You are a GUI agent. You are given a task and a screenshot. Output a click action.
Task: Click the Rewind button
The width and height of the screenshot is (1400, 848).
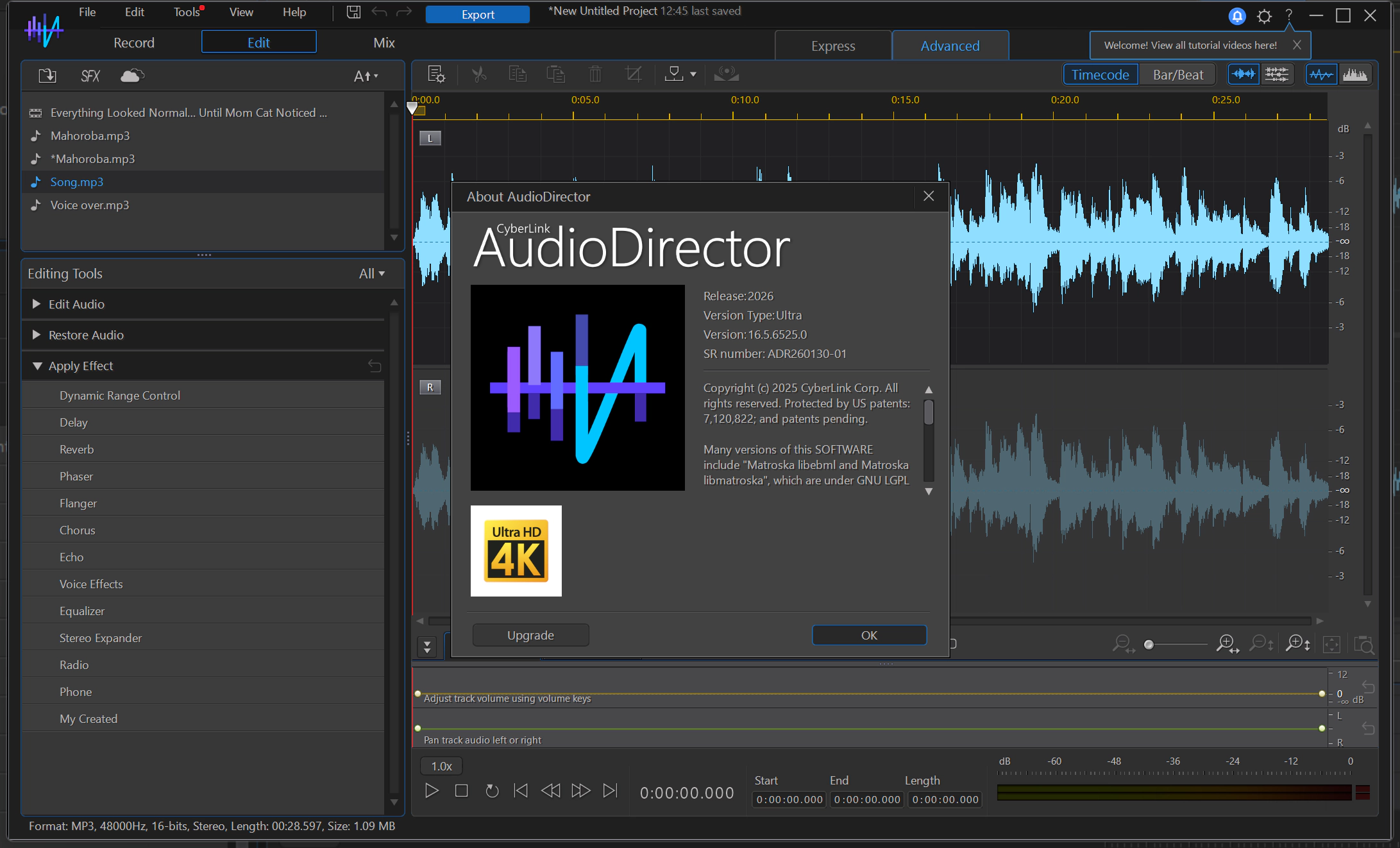click(550, 791)
